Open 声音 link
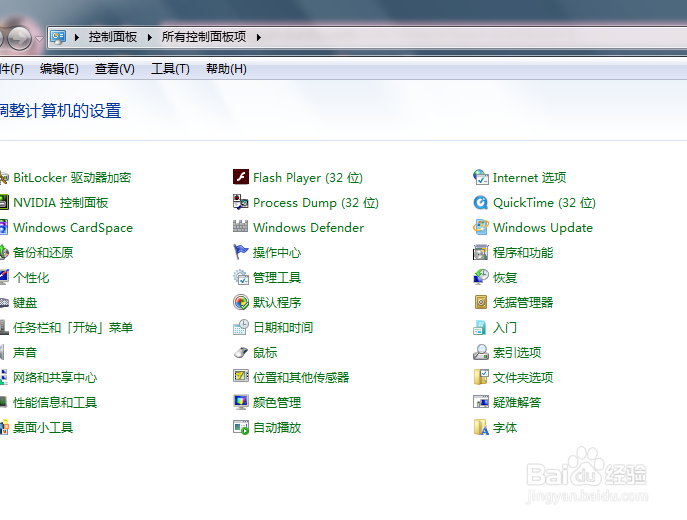 click(x=25, y=352)
